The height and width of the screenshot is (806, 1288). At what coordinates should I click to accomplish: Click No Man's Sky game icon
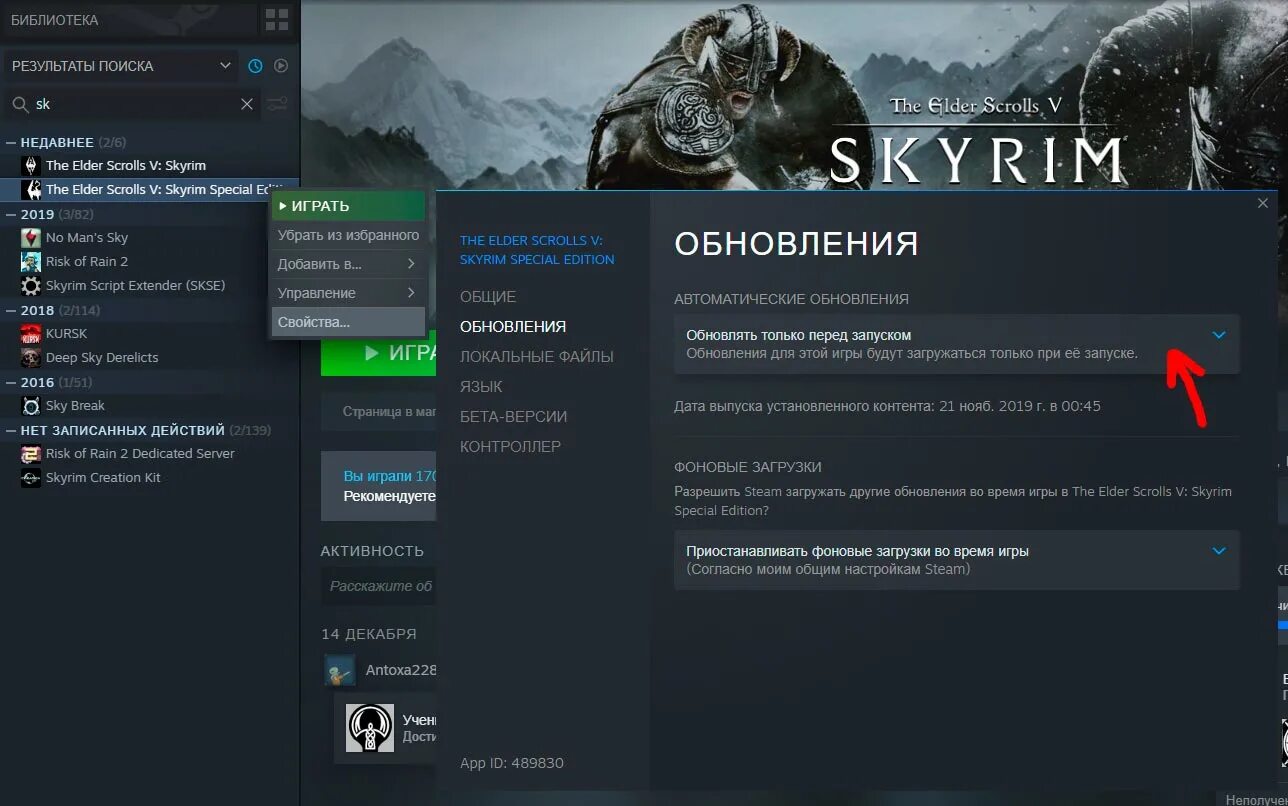pyautogui.click(x=31, y=237)
